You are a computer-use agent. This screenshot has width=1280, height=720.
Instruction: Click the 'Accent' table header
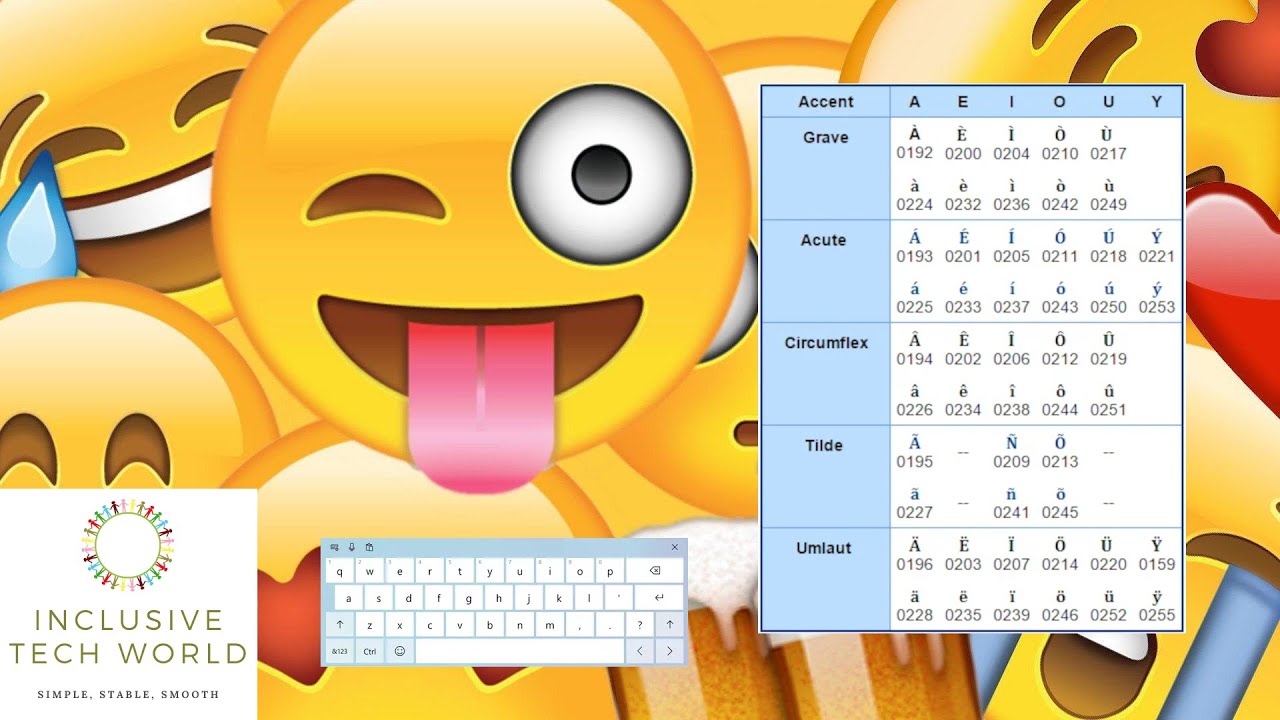826,101
